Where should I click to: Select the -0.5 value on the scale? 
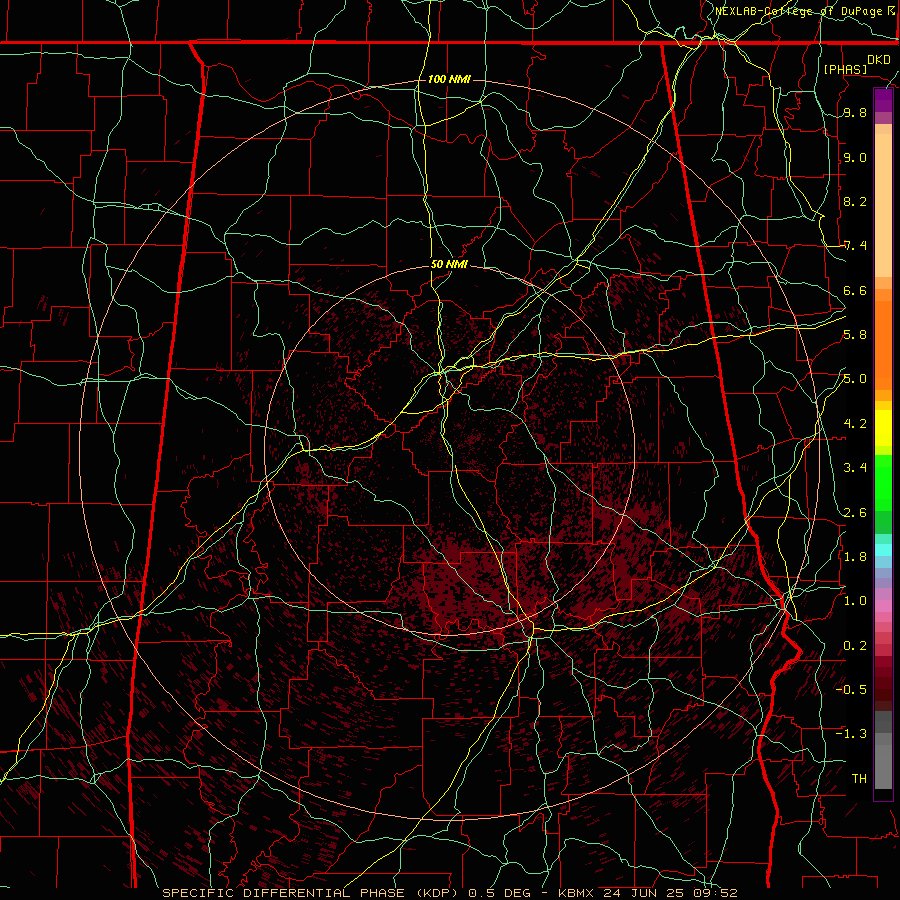click(x=851, y=689)
